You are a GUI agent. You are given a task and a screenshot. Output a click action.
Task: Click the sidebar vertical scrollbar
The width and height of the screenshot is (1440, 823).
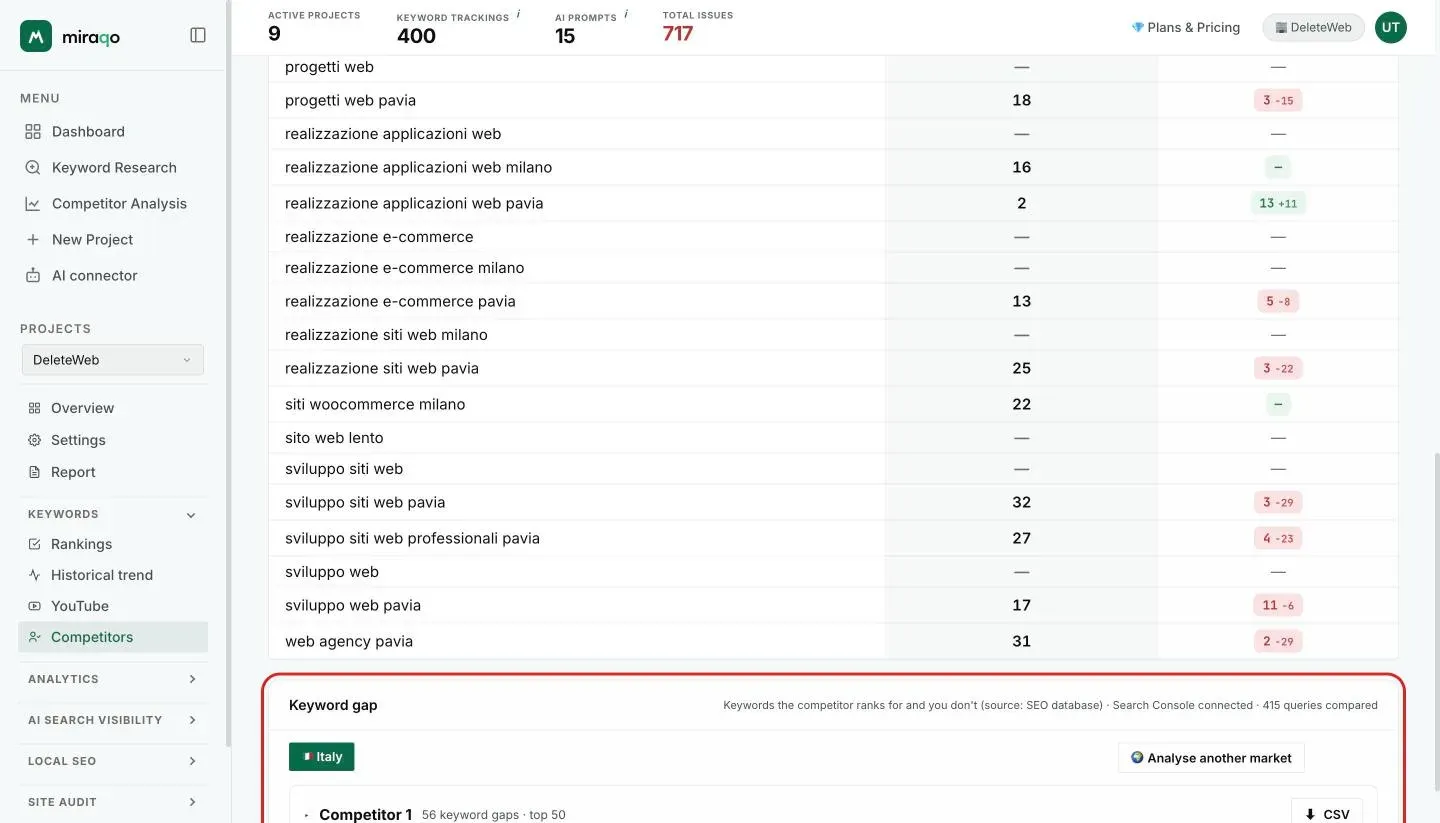[229, 373]
